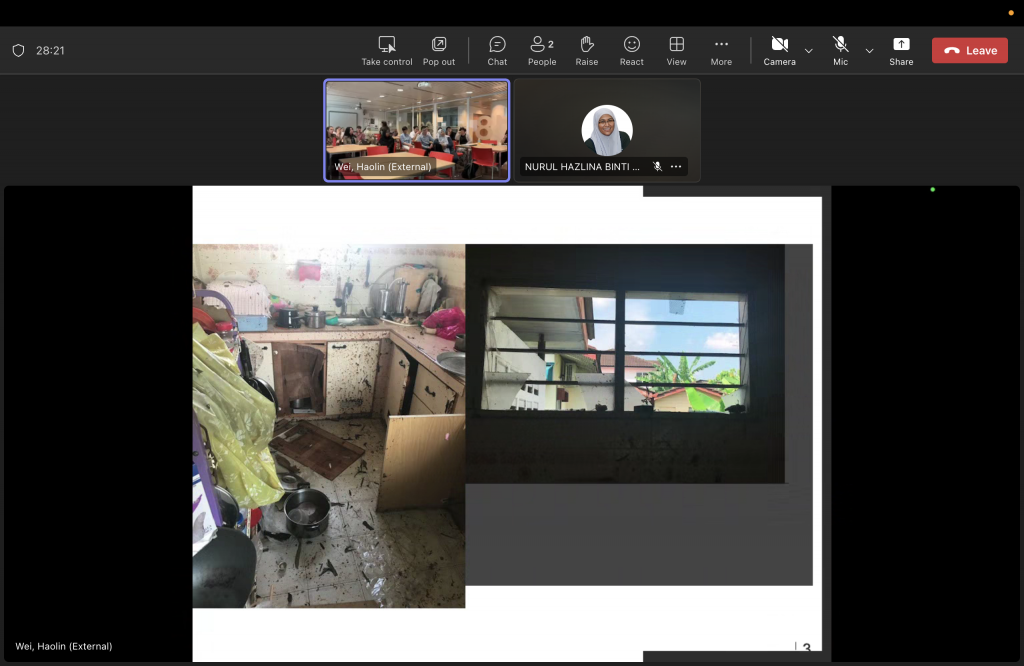Select Wei, Haolin video thumbnail
Viewport: 1024px width, 666px height.
tap(417, 131)
